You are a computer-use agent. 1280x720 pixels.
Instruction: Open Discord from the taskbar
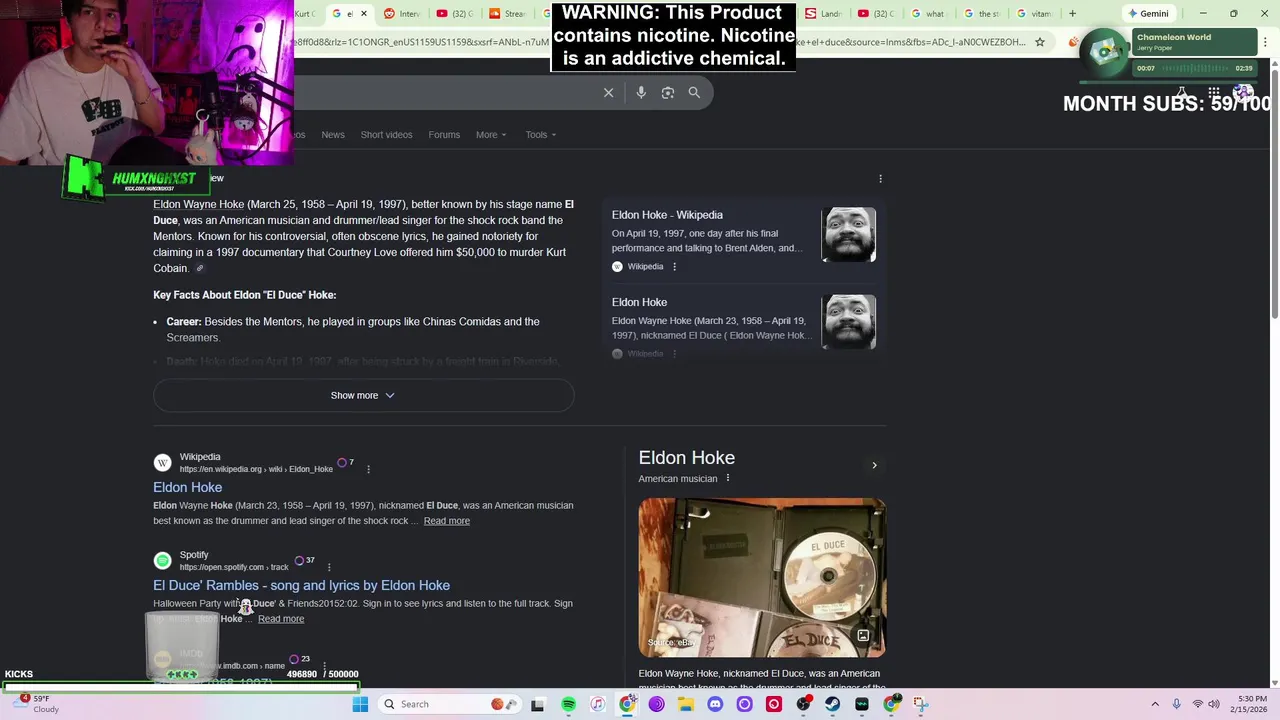714,704
